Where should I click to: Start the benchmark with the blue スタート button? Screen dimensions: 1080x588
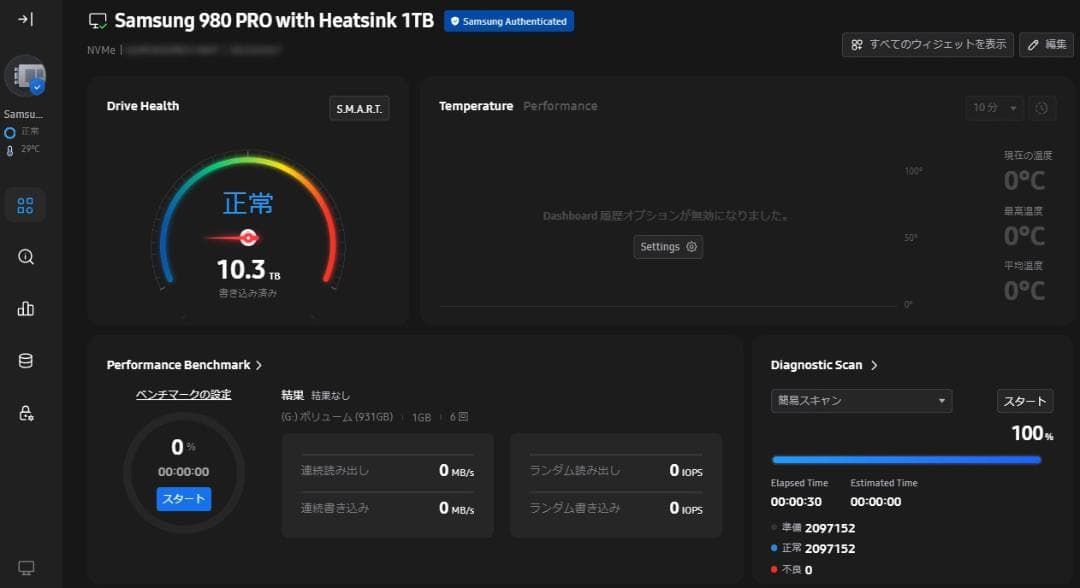tap(184, 498)
